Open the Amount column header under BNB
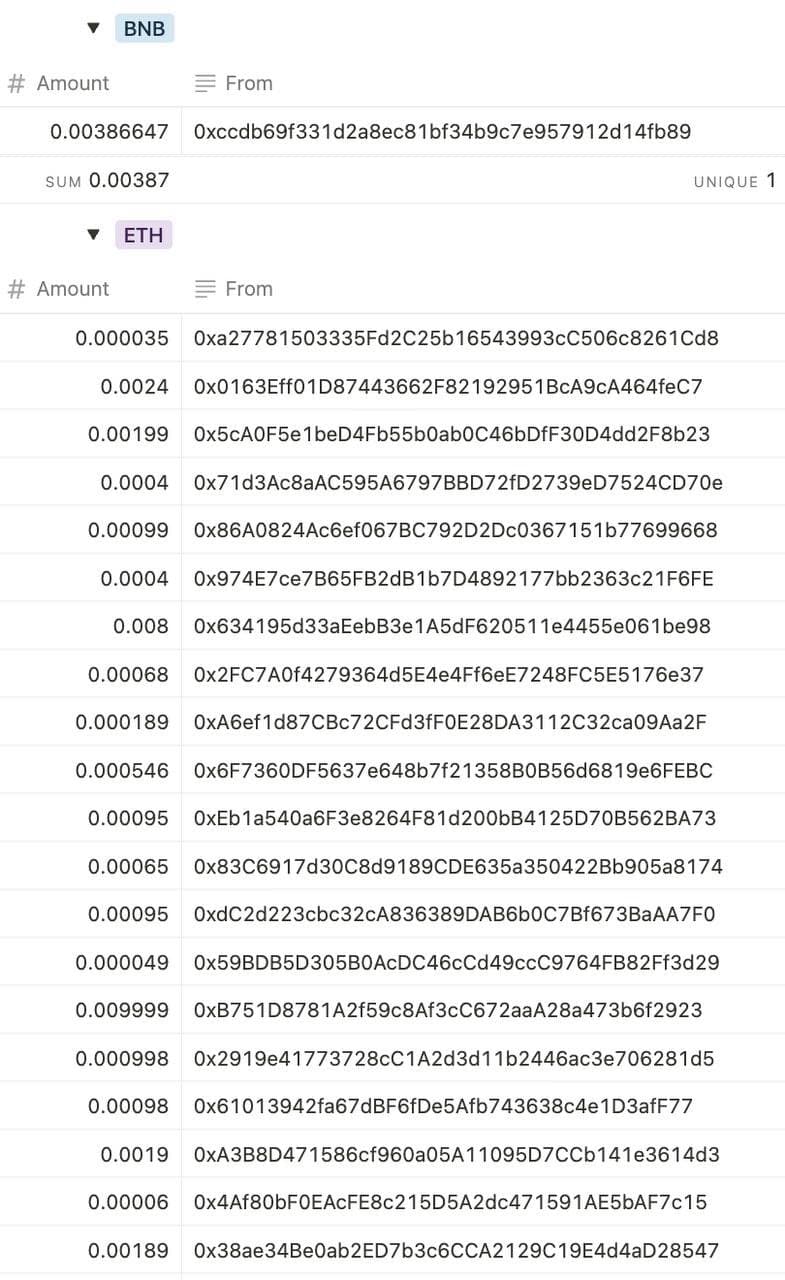Viewport: 785px width, 1280px height. coord(73,83)
